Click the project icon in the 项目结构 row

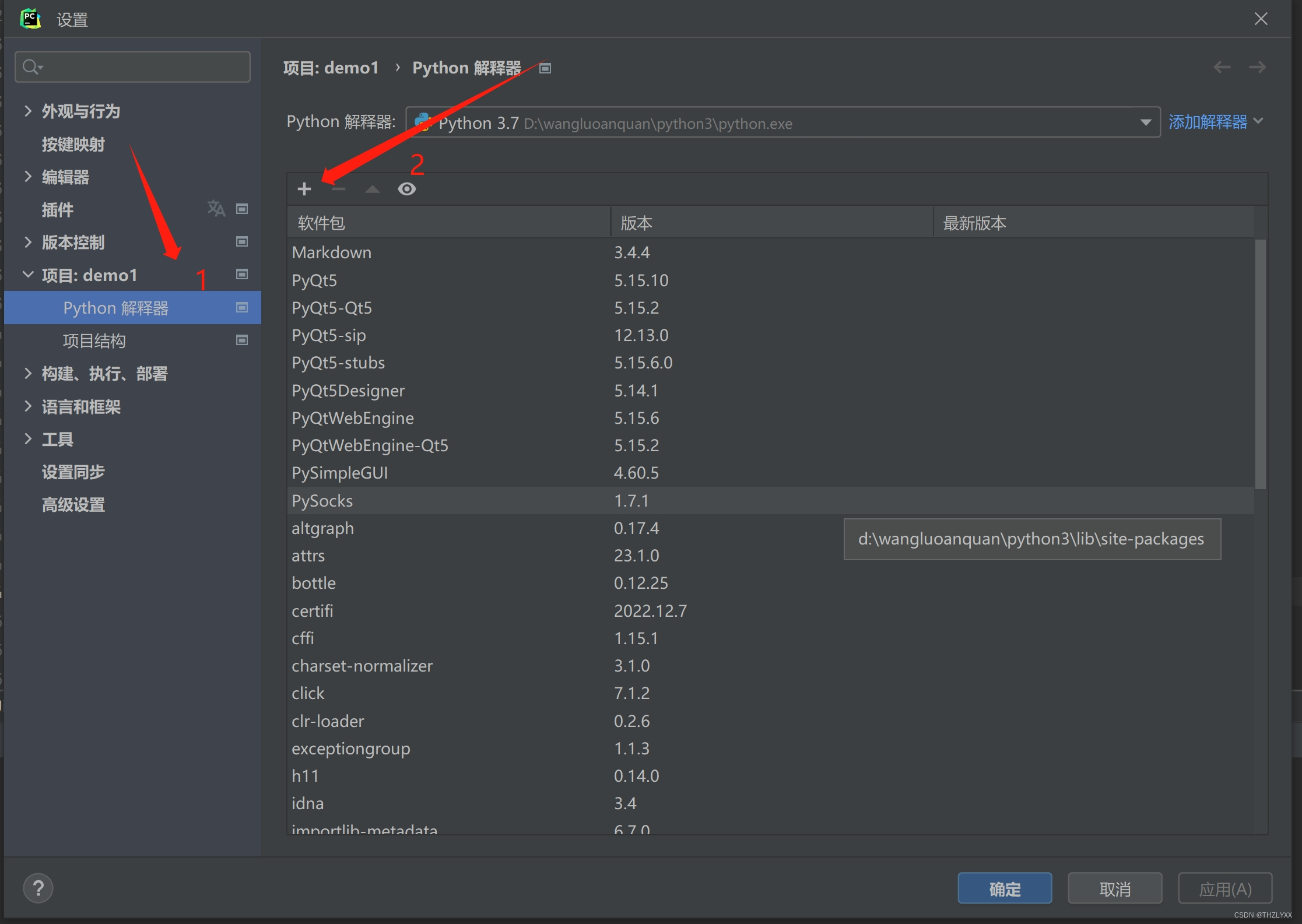(242, 340)
